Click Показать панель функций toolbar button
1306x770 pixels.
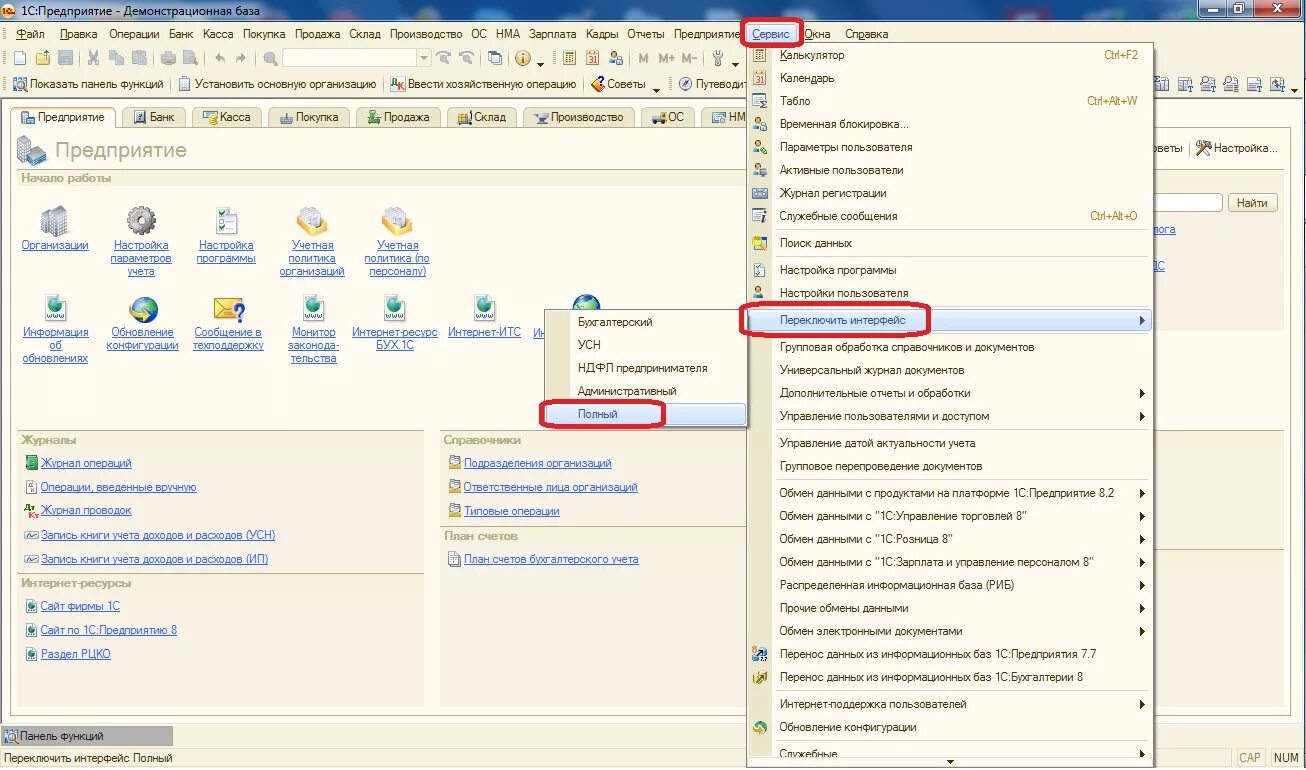coord(88,84)
